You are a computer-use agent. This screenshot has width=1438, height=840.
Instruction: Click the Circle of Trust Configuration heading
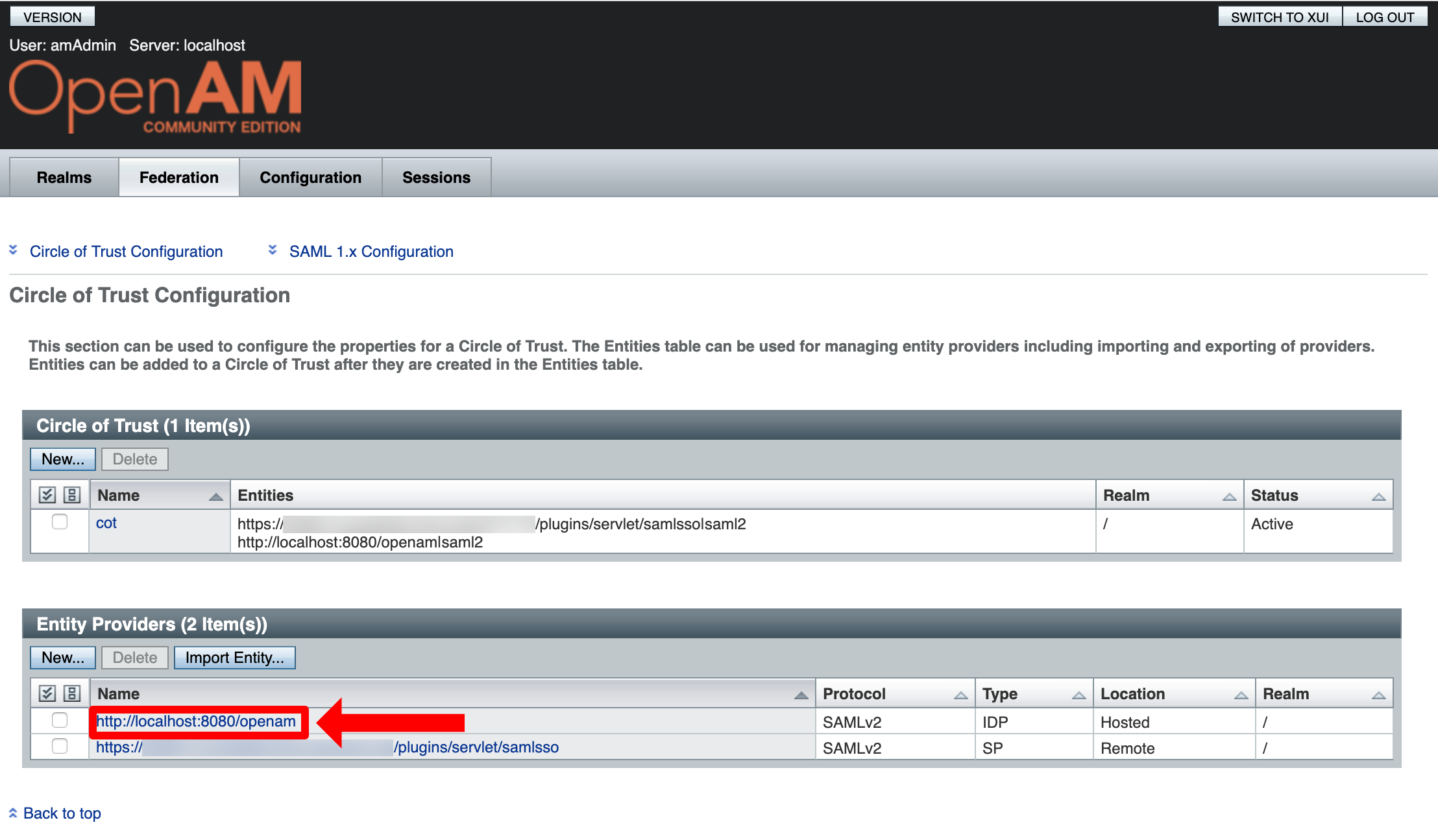click(x=150, y=295)
